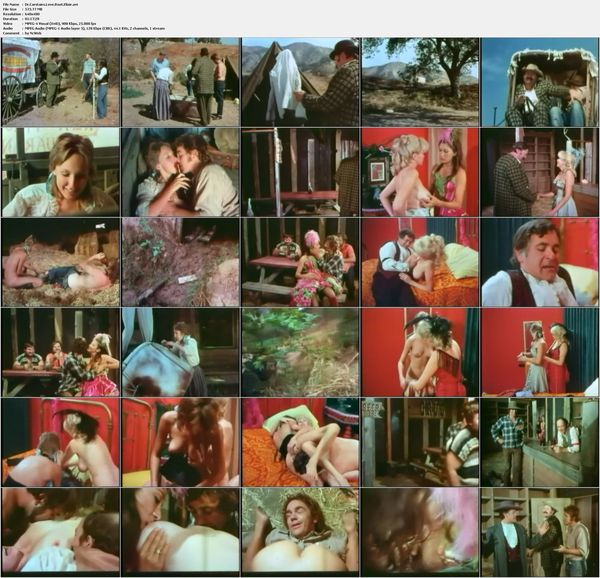Click last thumbnail with three men in hats
Screen dimensions: 600x578
[540, 532]
